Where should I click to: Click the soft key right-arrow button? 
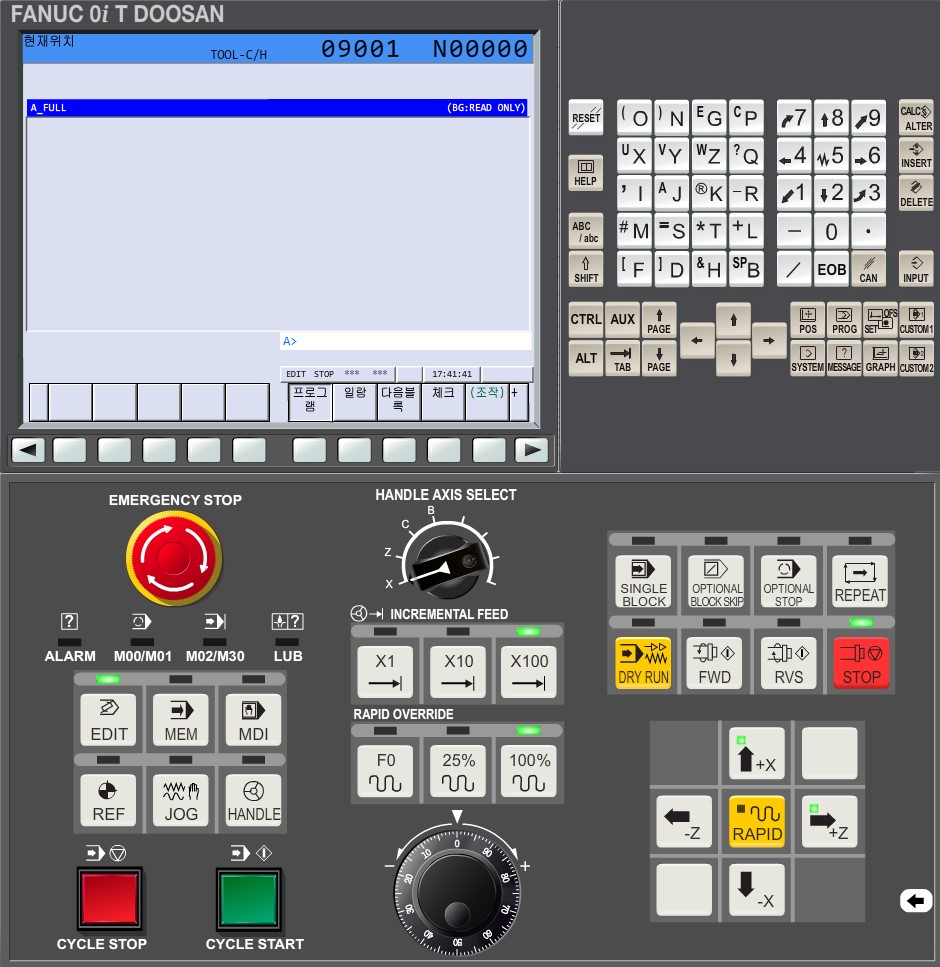[x=532, y=450]
